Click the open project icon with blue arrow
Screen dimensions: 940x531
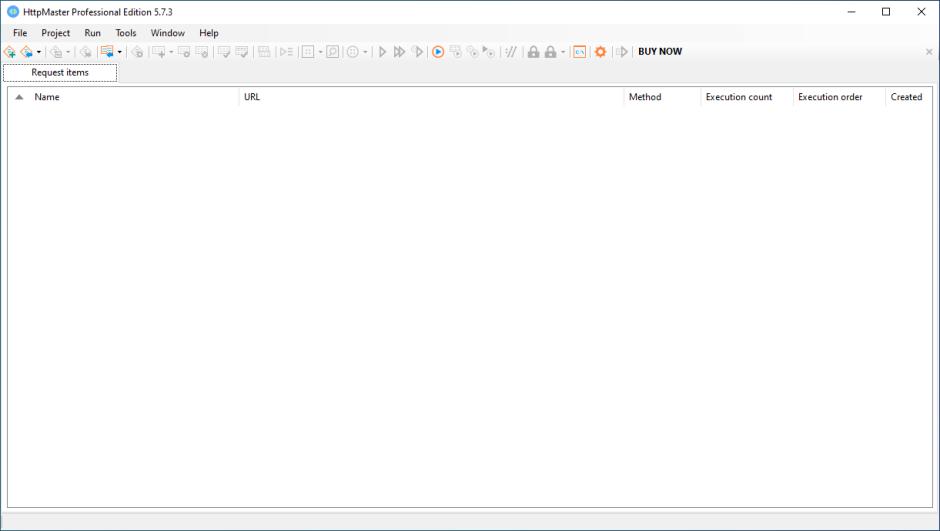click(26, 52)
